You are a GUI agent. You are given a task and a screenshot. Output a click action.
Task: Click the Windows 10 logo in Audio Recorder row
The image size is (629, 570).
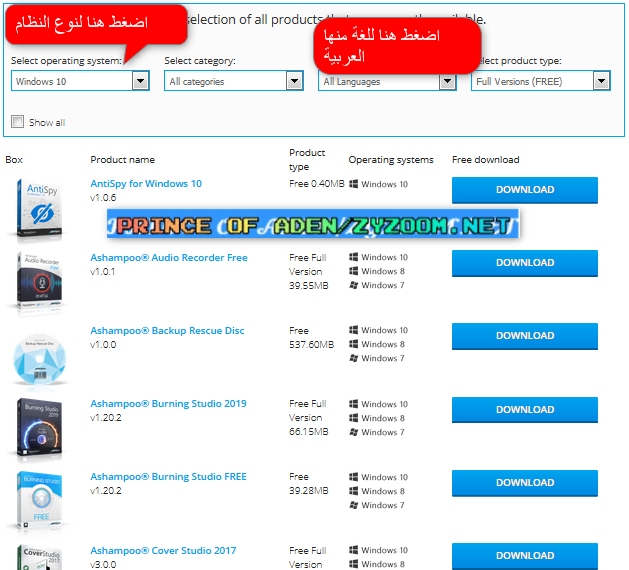point(353,257)
